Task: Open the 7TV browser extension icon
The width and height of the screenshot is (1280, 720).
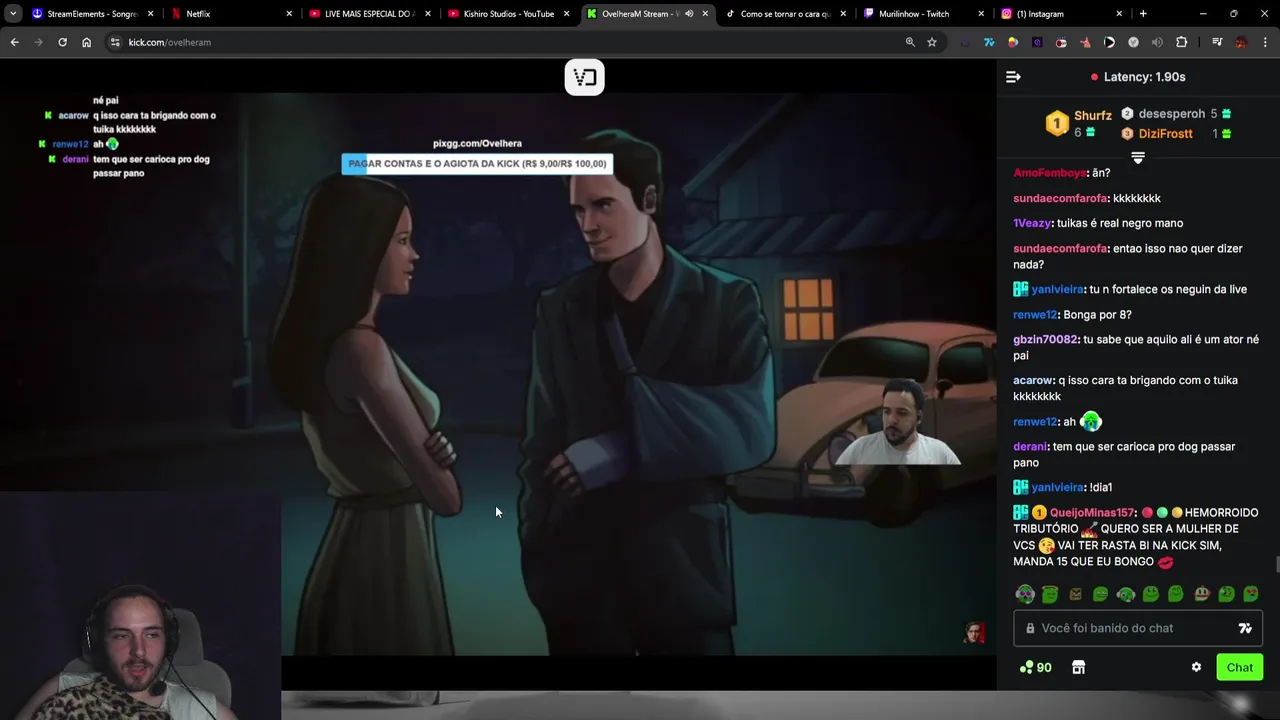Action: tap(989, 42)
